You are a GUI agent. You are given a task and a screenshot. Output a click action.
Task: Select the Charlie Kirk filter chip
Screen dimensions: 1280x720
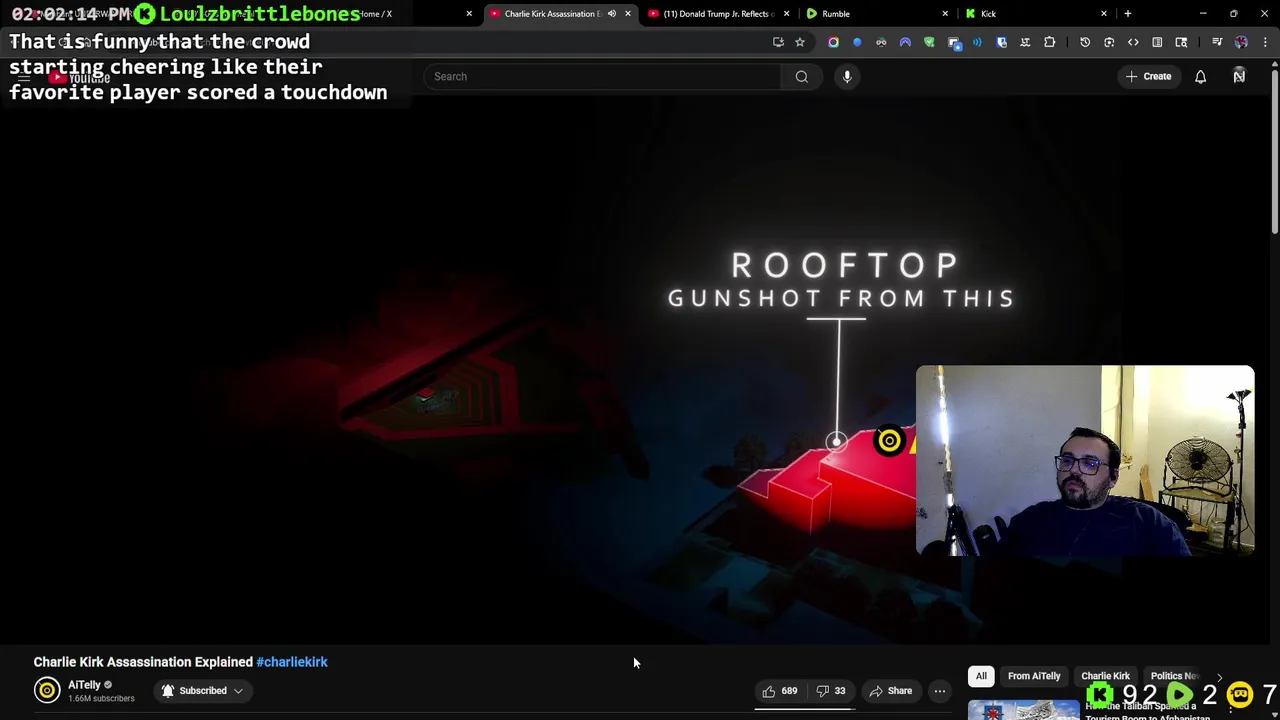click(1105, 676)
